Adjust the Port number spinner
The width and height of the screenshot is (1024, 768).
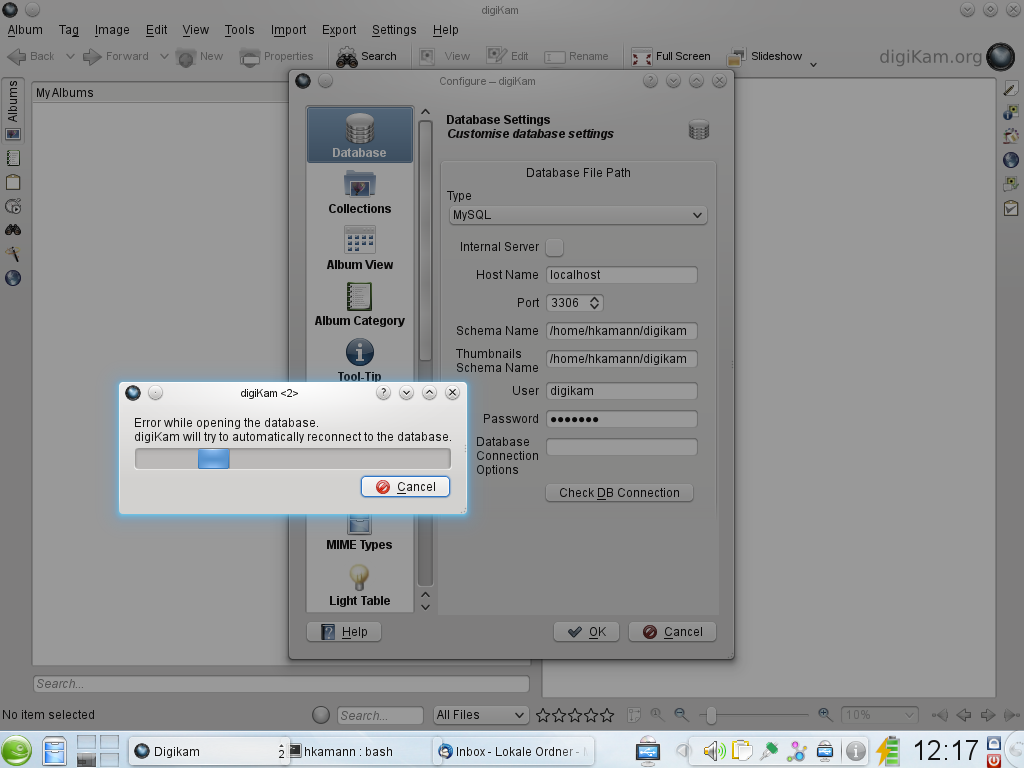click(595, 303)
